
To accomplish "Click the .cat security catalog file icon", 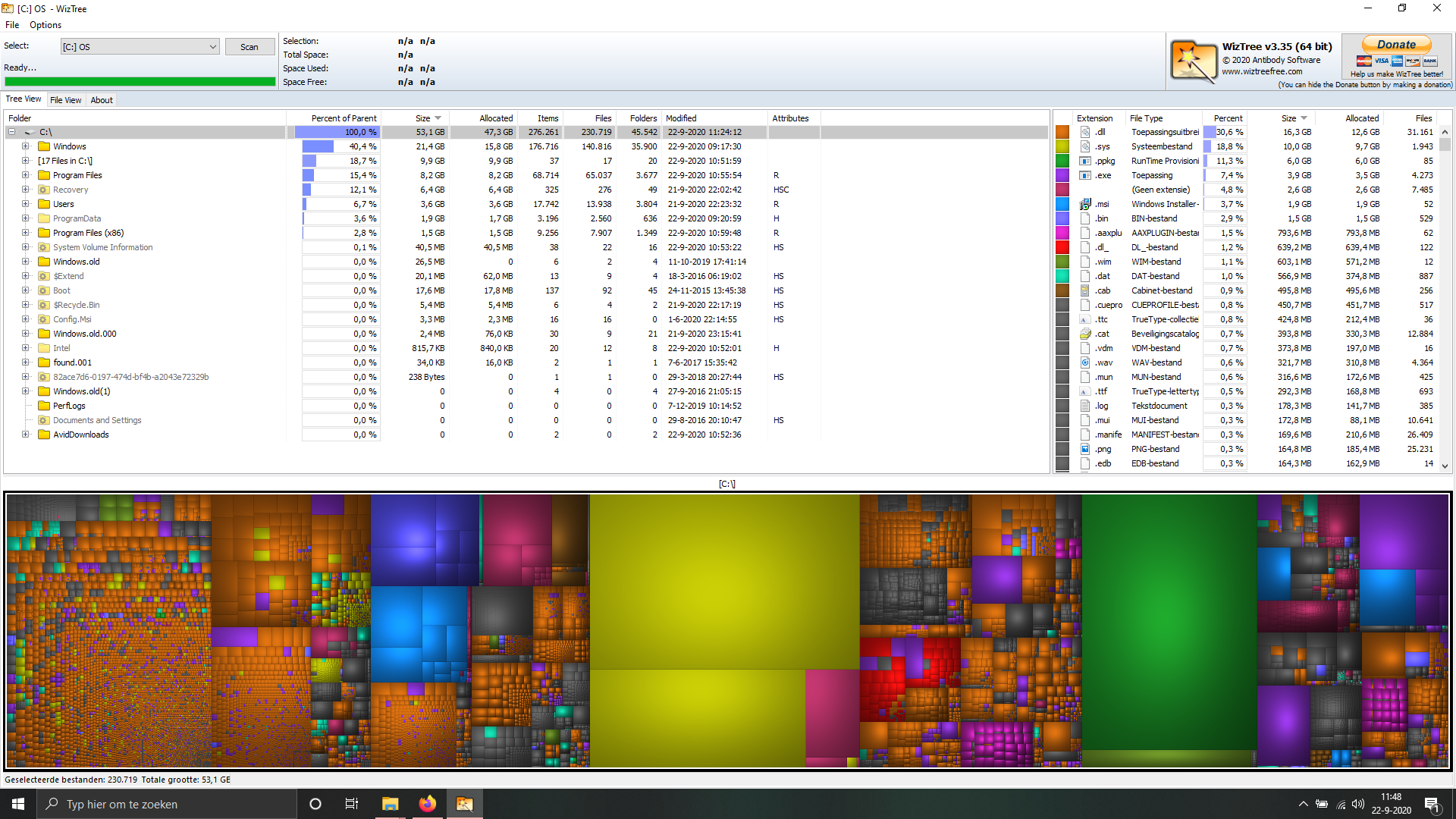I will pos(1085,334).
